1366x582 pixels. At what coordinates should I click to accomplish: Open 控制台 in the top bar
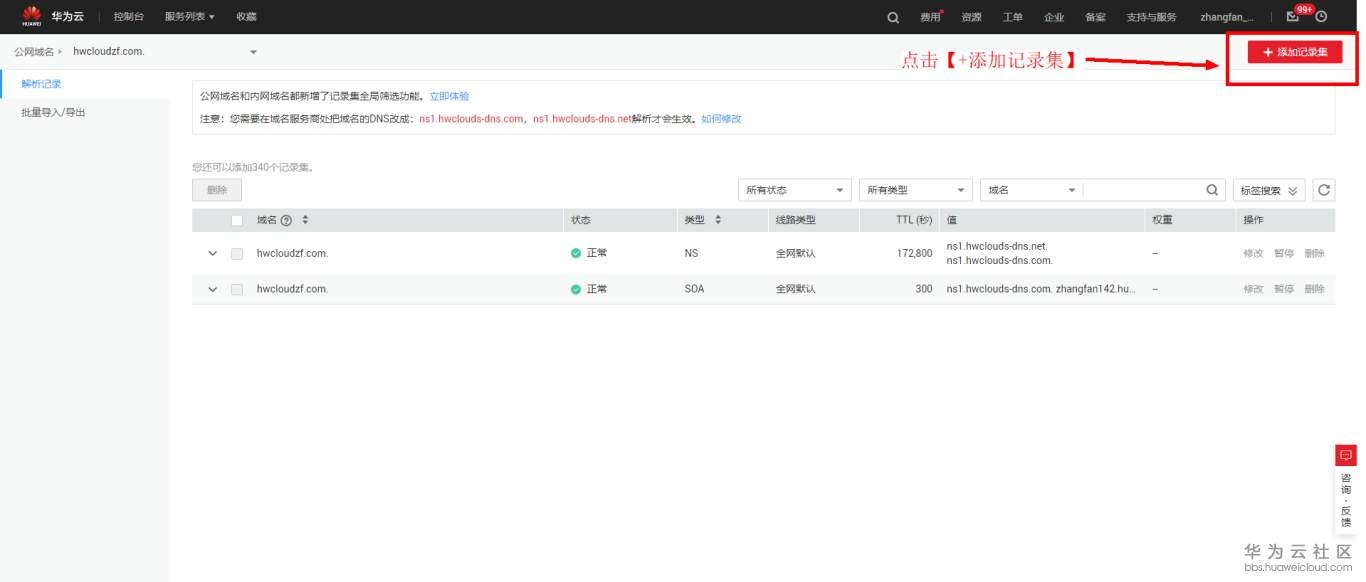[x=129, y=17]
